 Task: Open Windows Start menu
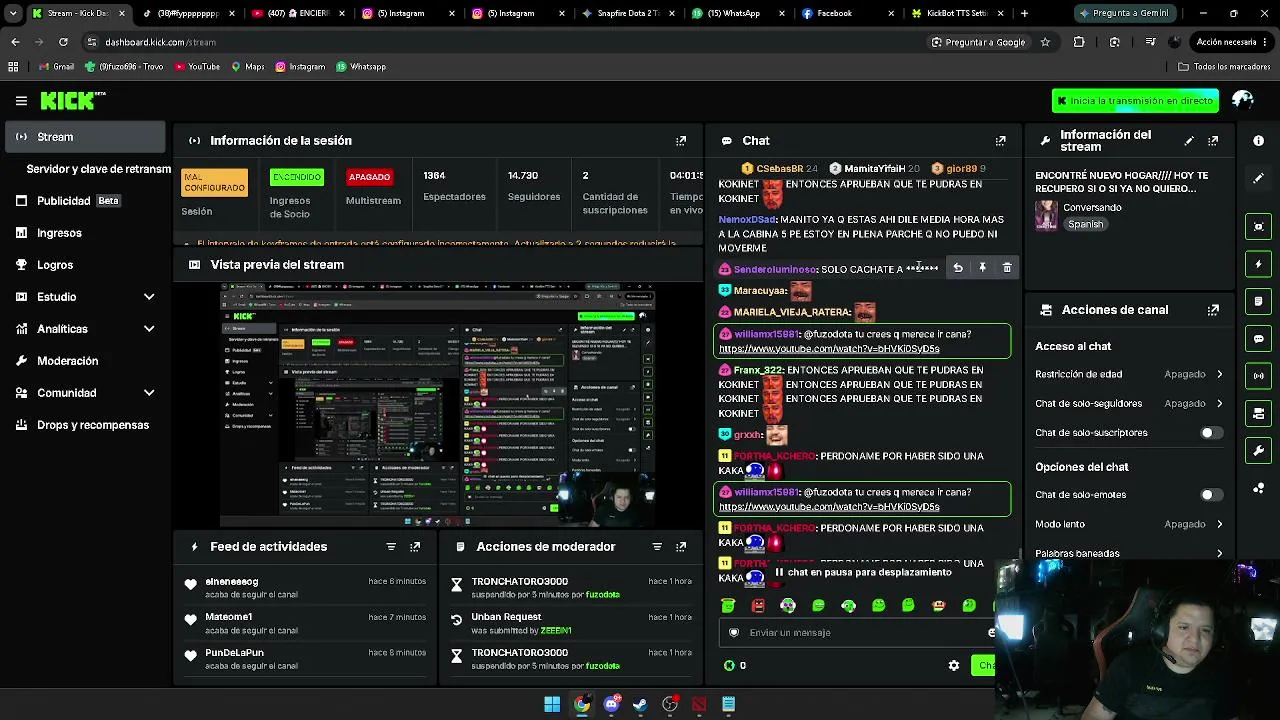[x=552, y=704]
